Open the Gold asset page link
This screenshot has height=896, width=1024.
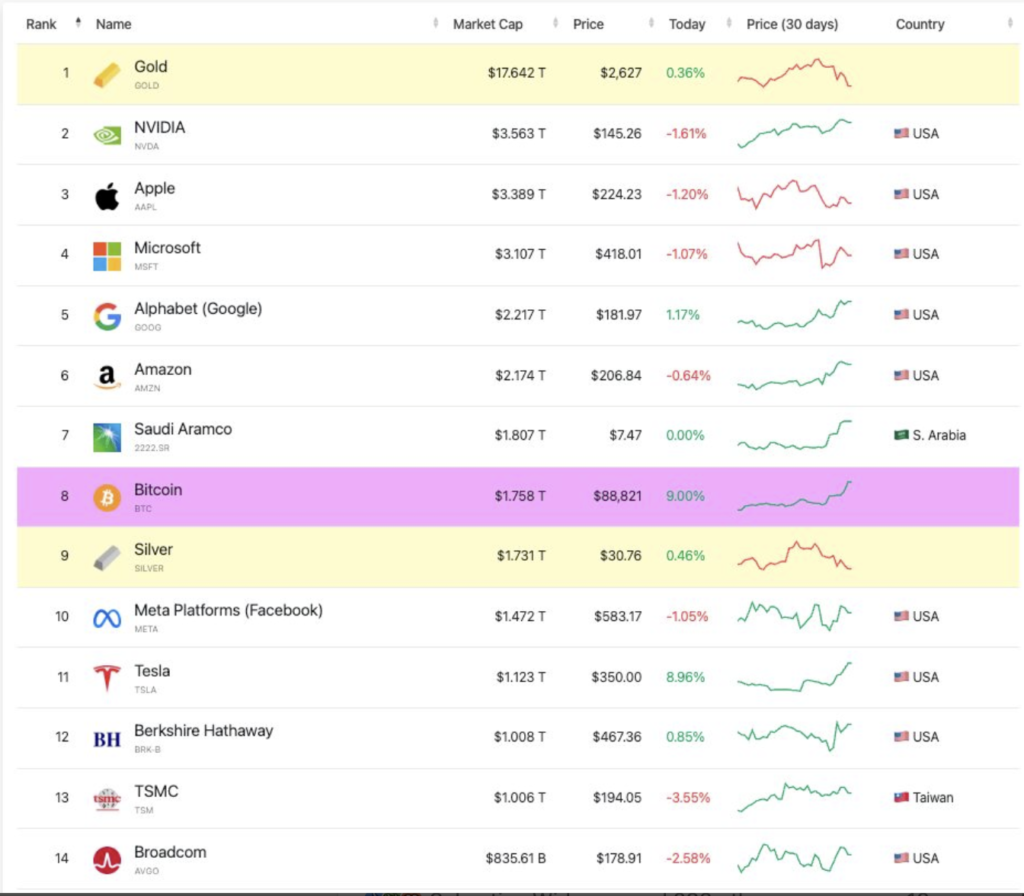151,67
